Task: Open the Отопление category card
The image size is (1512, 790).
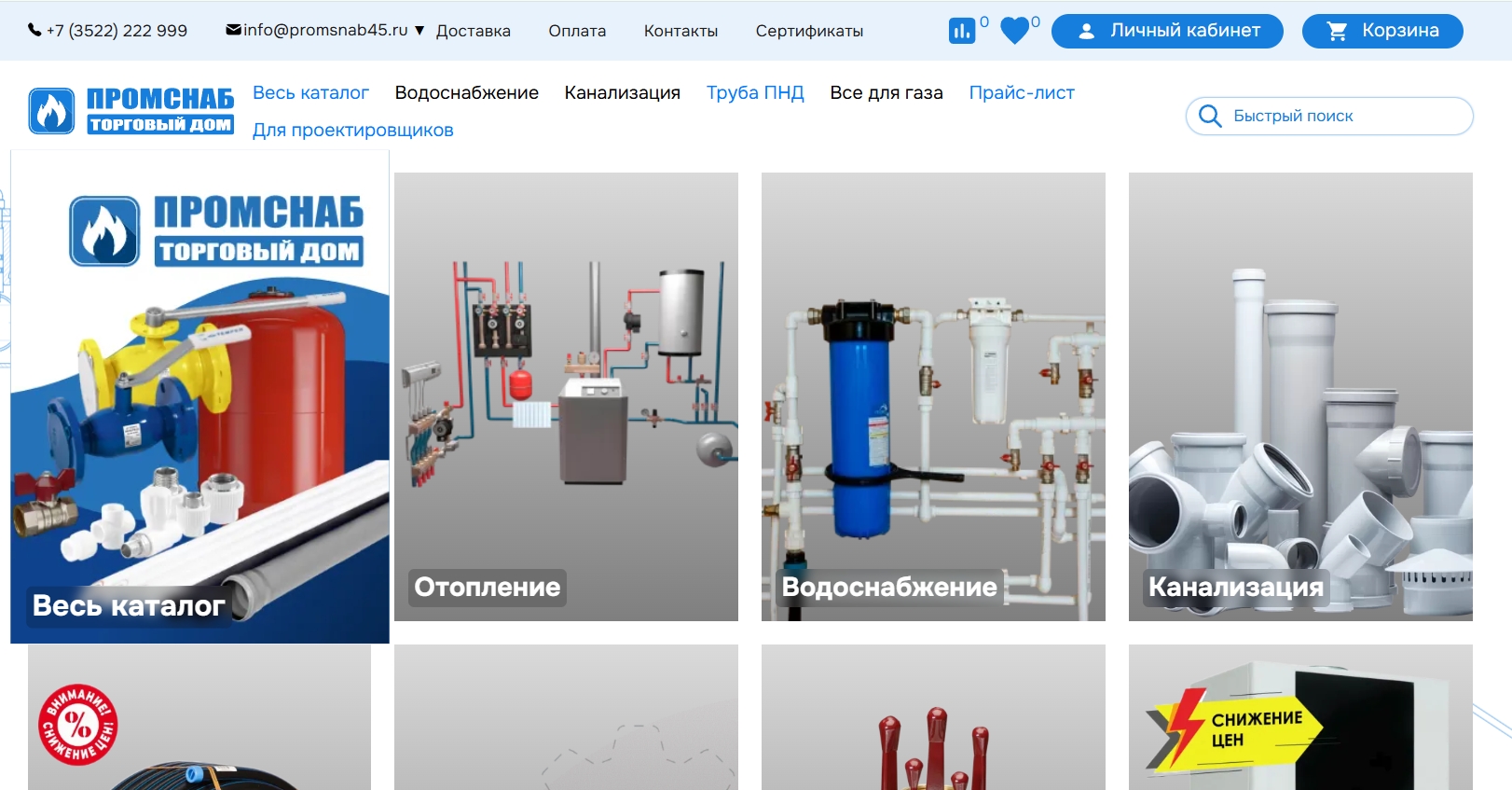Action: tap(566, 396)
